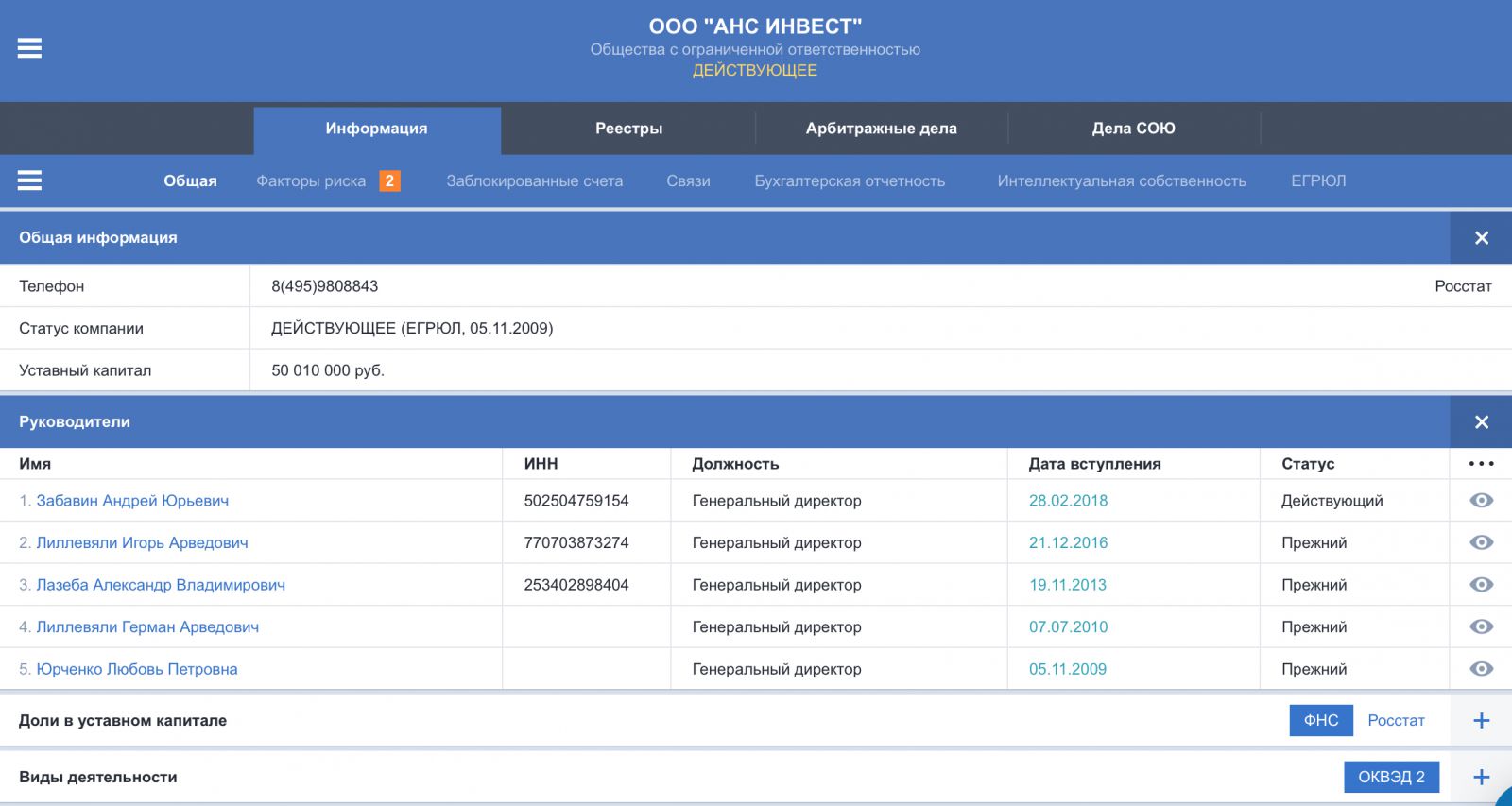Switch to the Реестры tab
The image size is (1512, 806).
pos(628,129)
